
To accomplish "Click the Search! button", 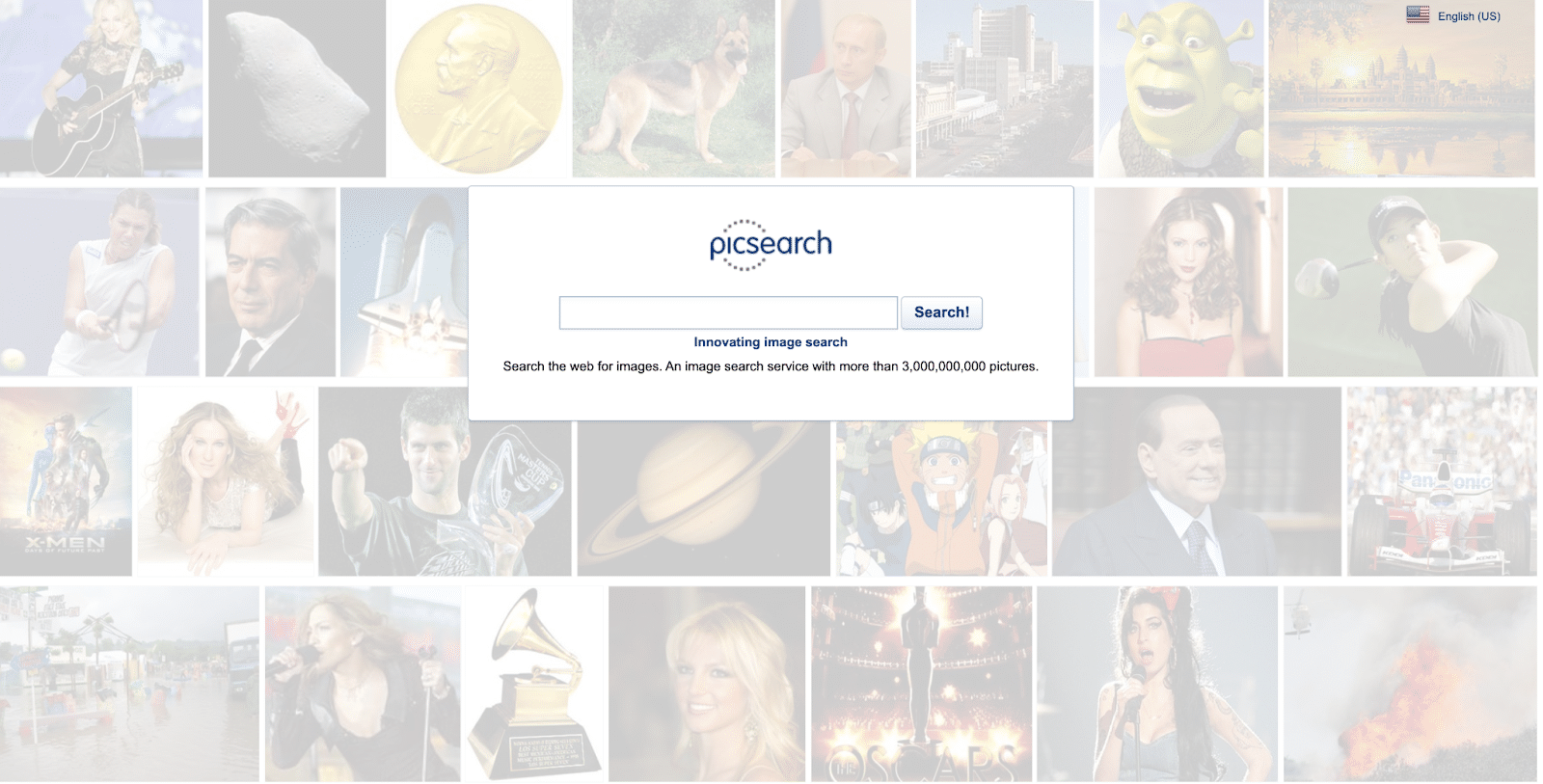I will pyautogui.click(x=941, y=312).
